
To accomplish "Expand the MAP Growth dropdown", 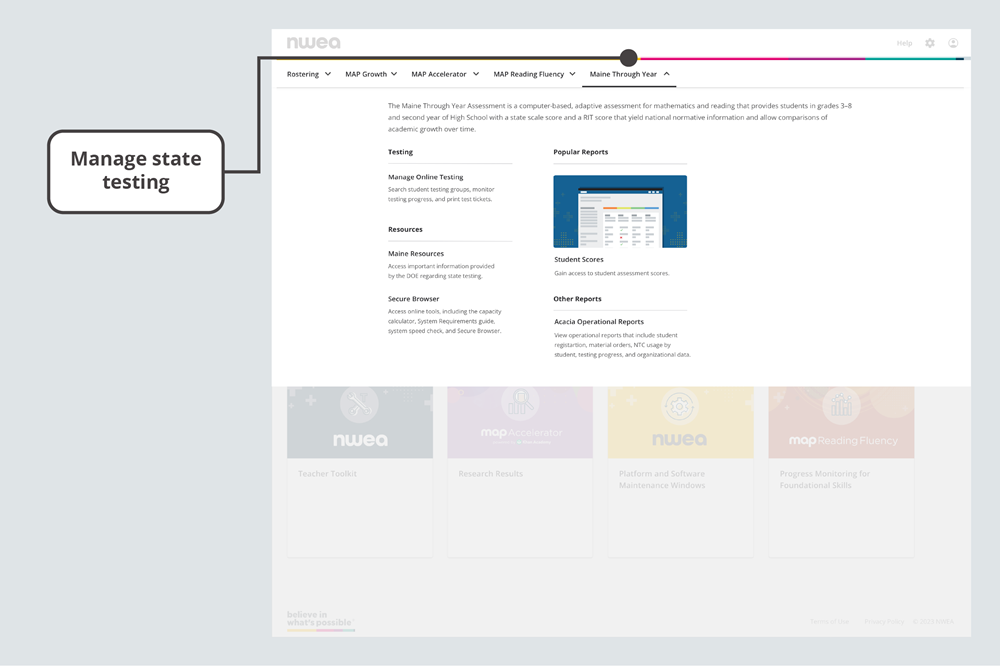I will click(371, 74).
